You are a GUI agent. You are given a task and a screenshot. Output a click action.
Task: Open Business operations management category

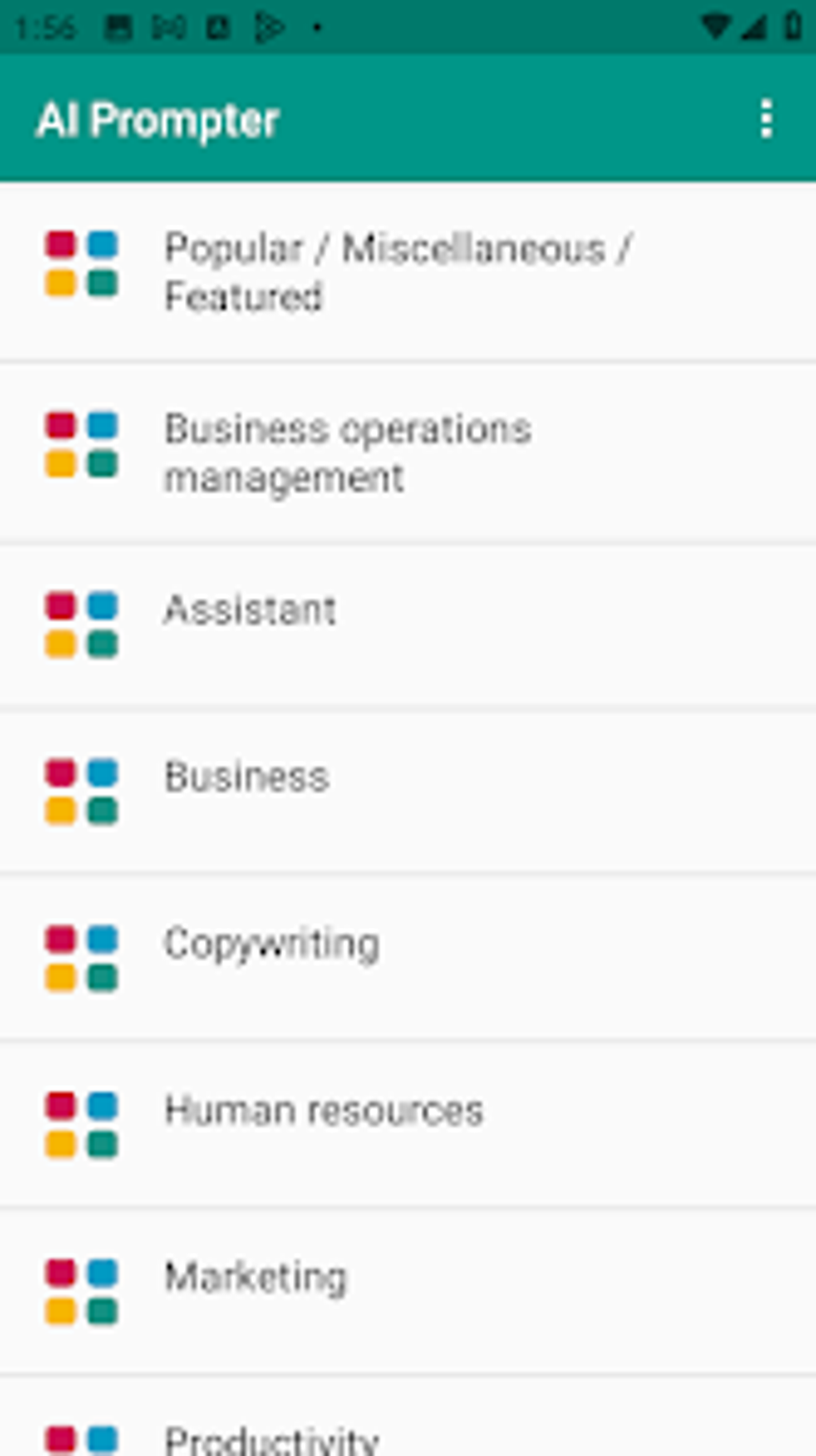348,453
